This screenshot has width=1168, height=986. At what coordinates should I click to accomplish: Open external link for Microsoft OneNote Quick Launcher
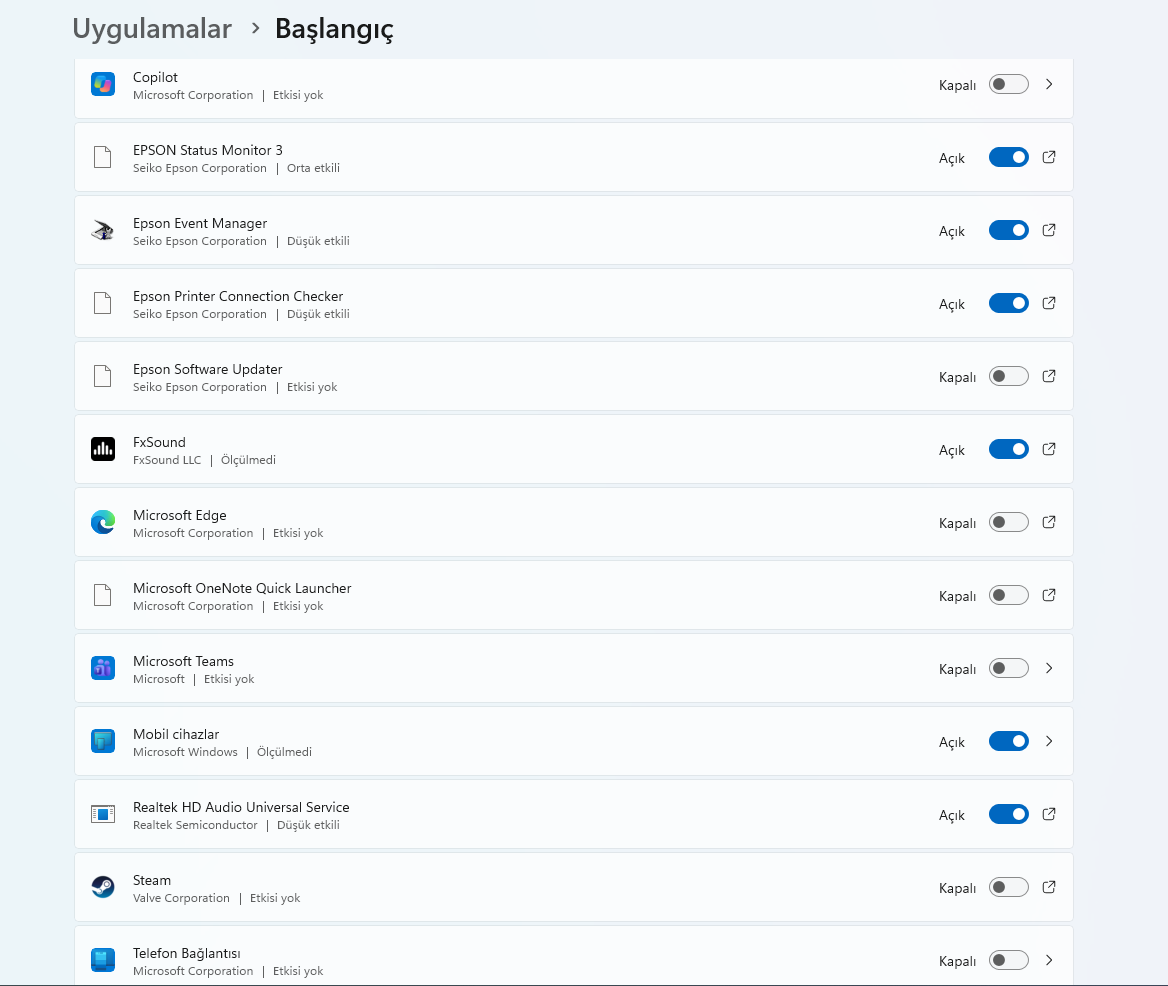click(1049, 595)
